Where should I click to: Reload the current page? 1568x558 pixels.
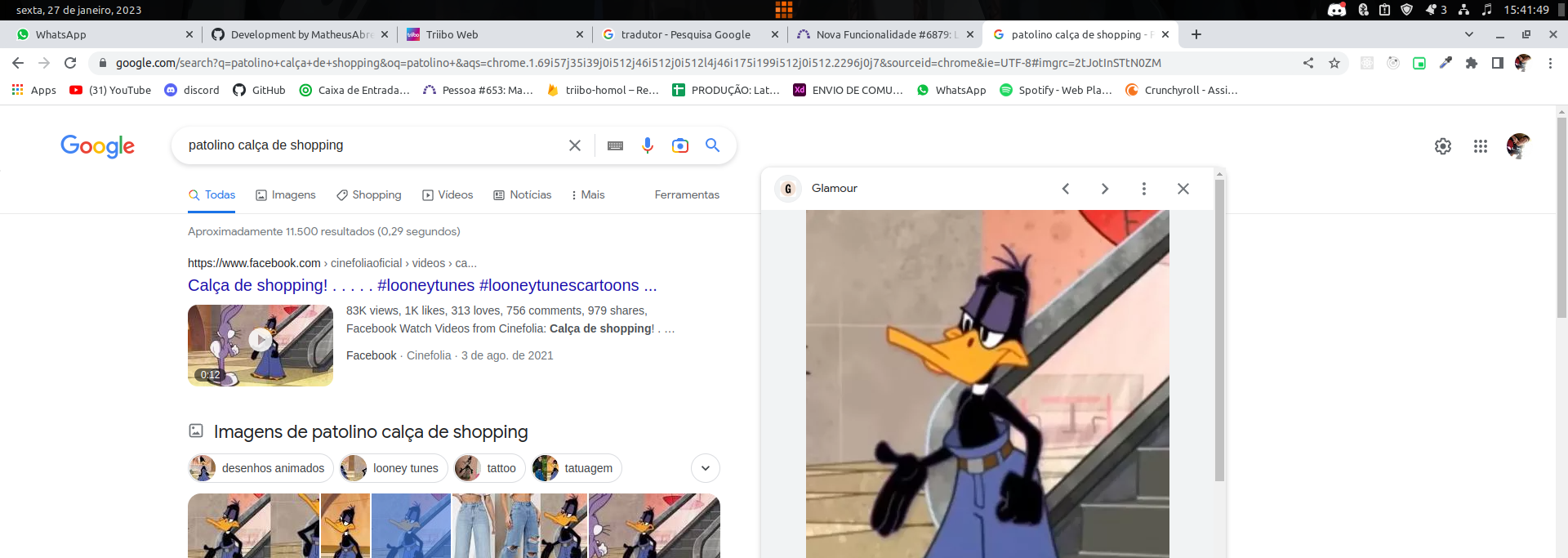70,63
